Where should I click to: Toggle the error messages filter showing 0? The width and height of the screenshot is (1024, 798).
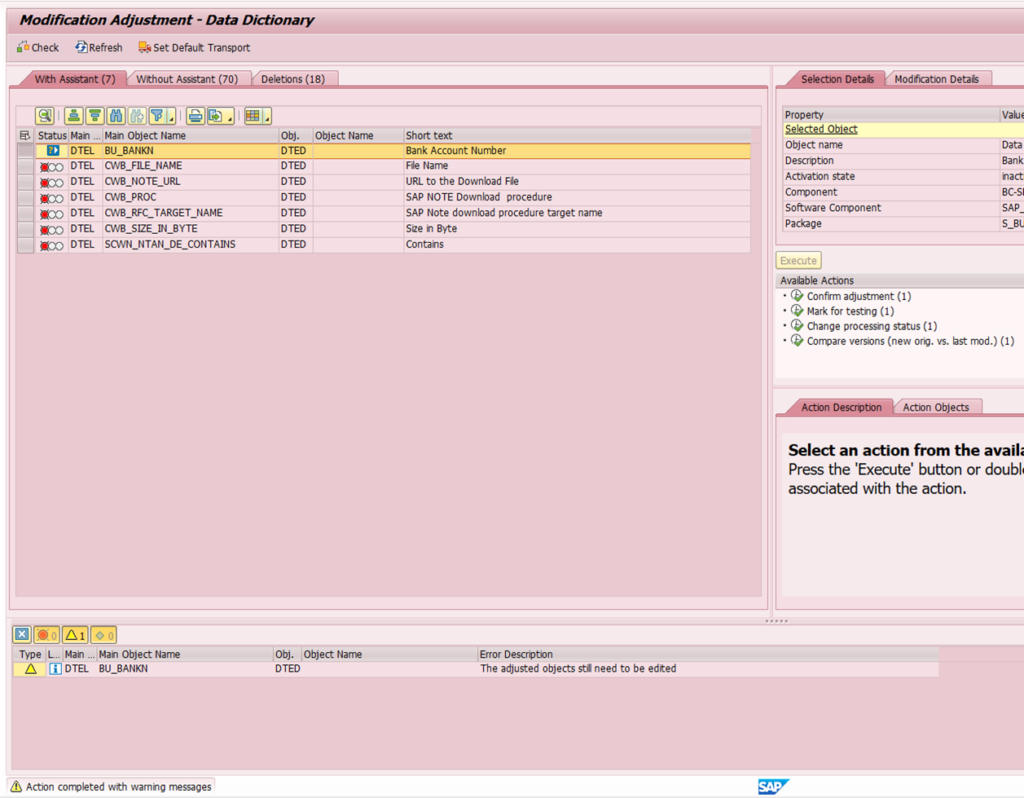pos(46,635)
